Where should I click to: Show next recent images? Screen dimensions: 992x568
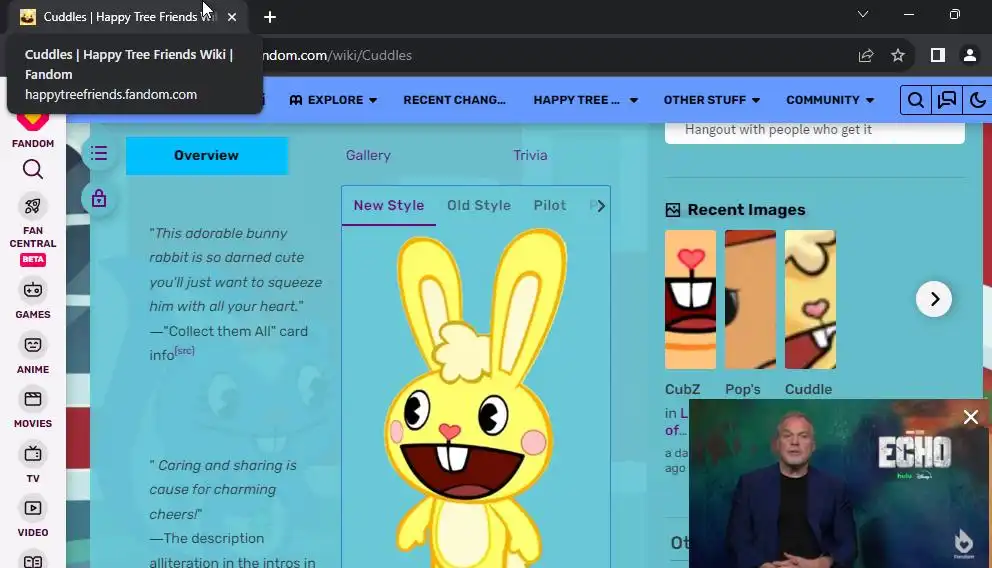pos(934,299)
